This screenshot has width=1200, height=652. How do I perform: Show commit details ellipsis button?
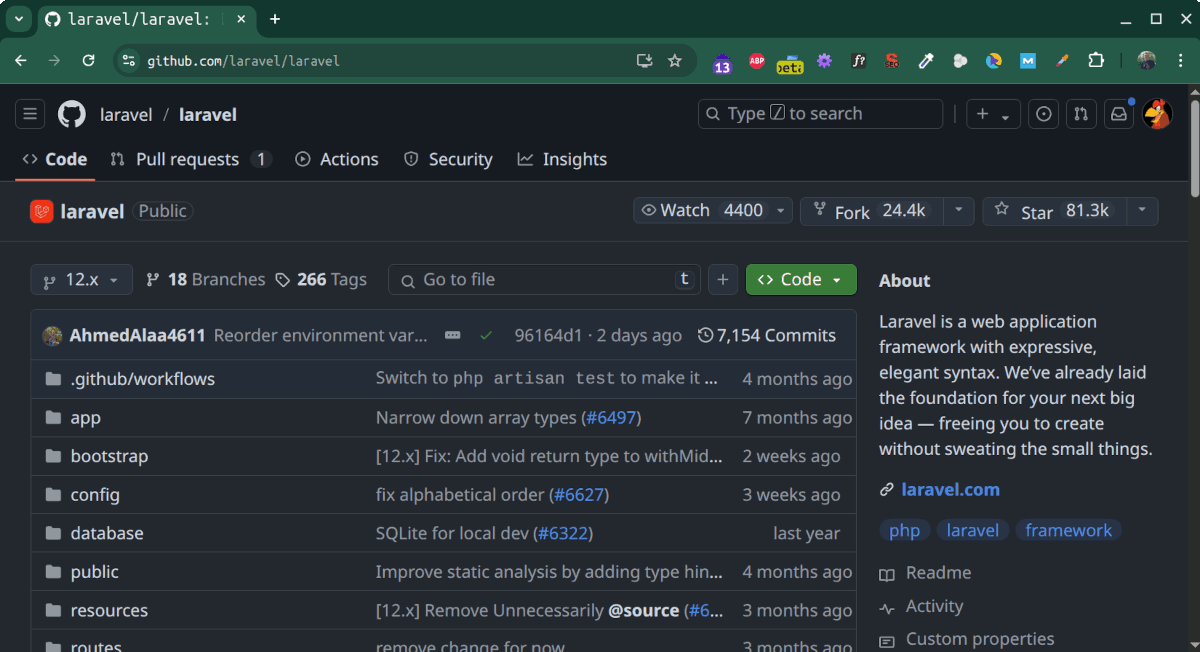[452, 336]
